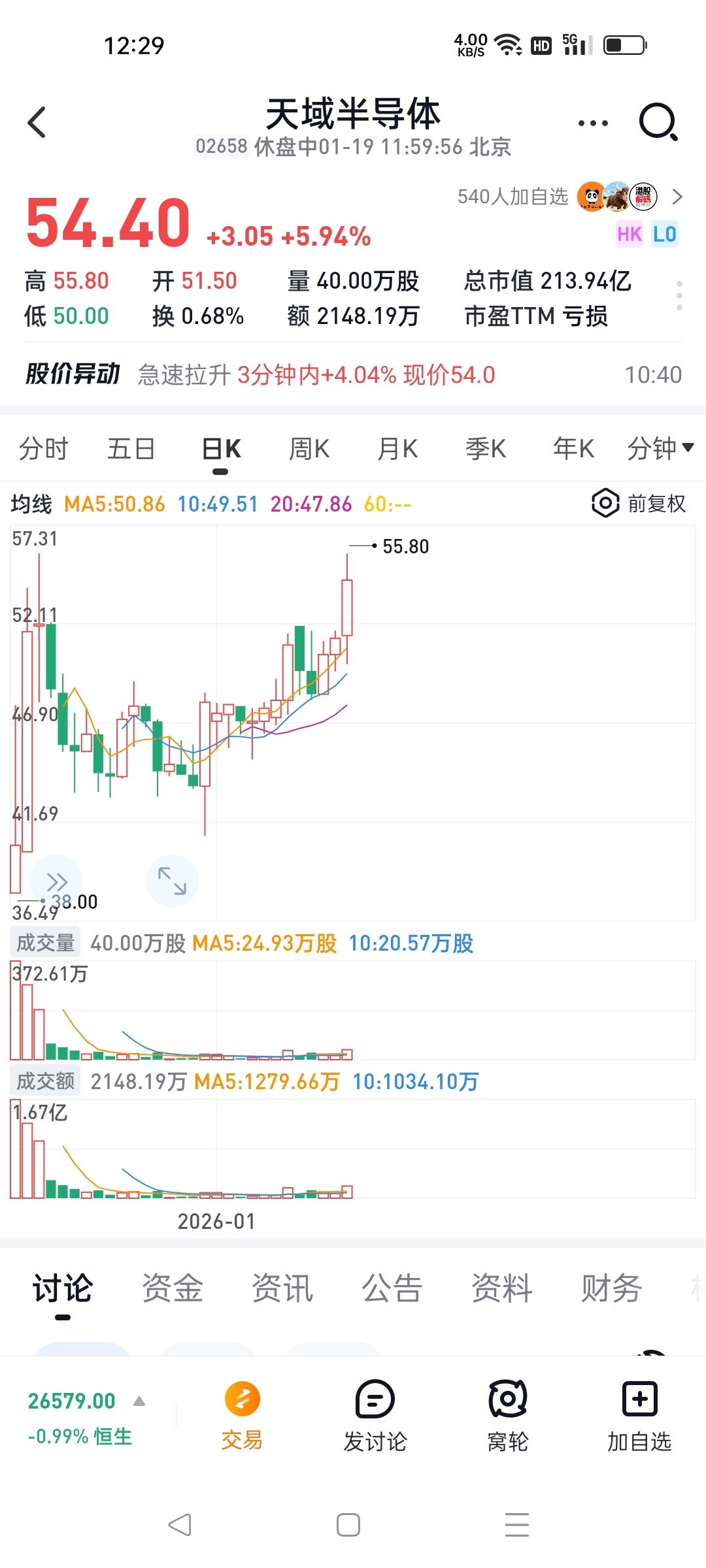Expand the 540人加自选 chevron arrow
This screenshot has height=1568, width=706.
[x=677, y=197]
